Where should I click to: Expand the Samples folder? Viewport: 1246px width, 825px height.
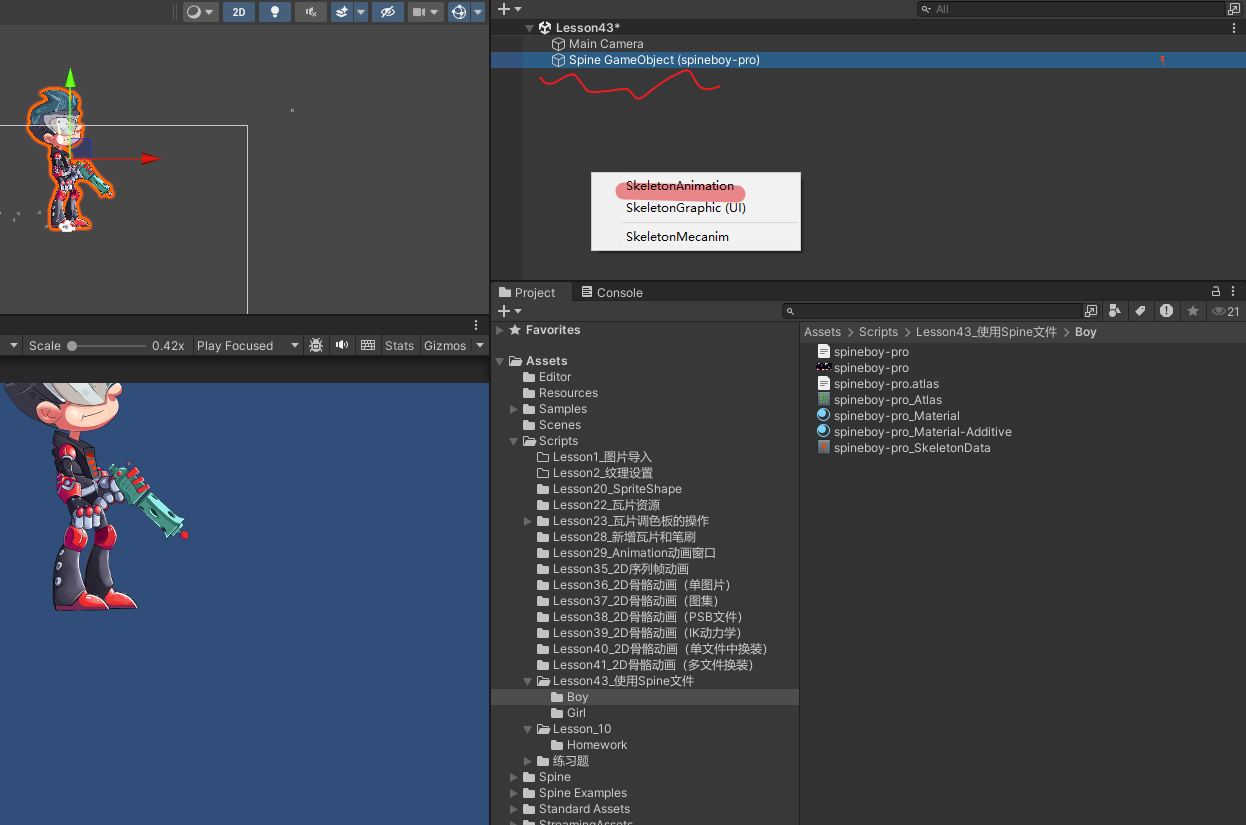(514, 409)
